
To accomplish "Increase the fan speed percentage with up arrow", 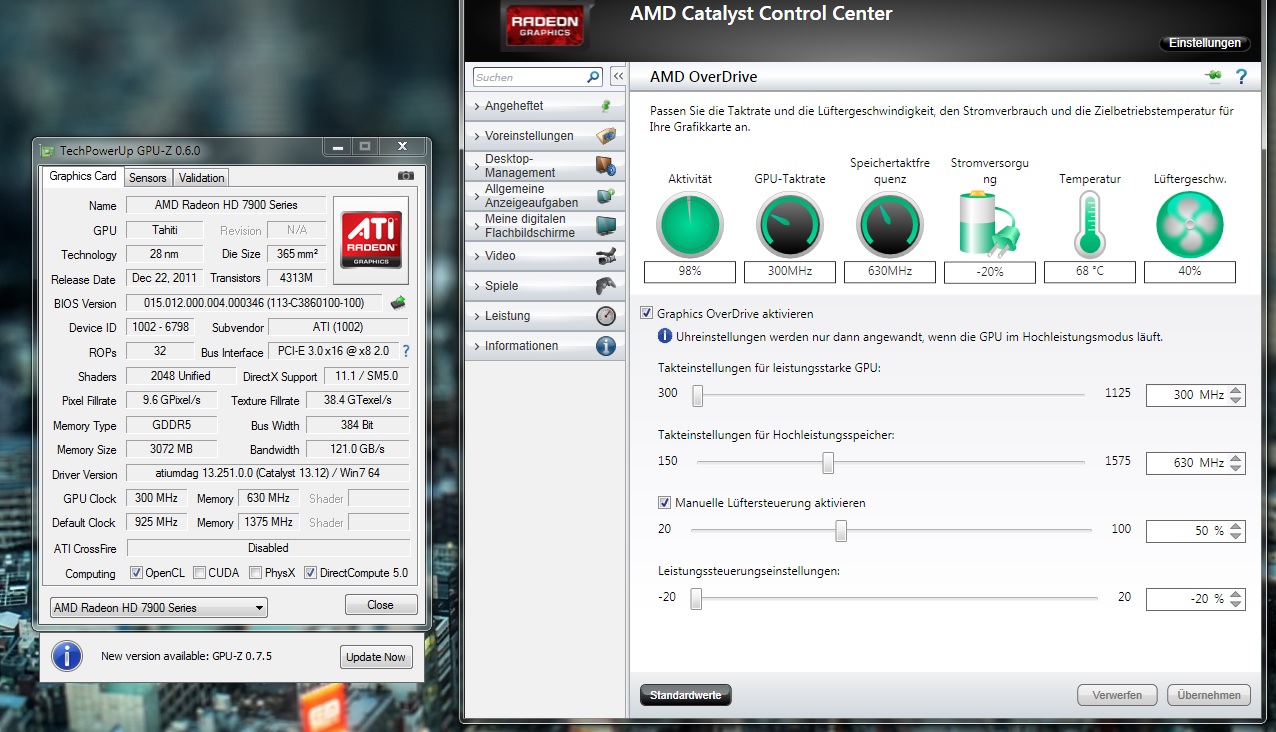I will click(1237, 525).
